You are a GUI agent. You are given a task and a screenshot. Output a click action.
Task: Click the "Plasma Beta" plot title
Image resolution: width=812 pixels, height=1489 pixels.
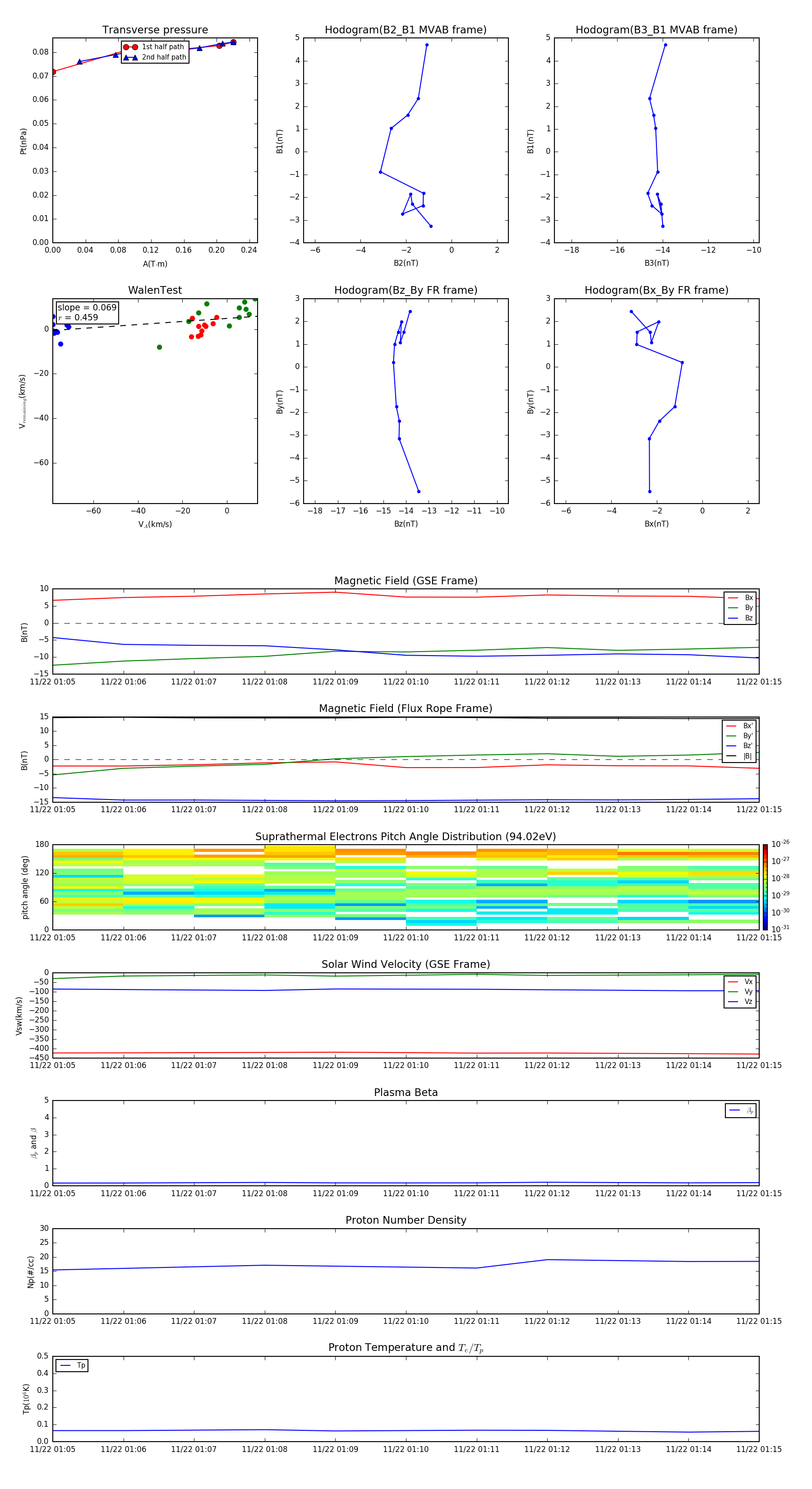tap(406, 1093)
